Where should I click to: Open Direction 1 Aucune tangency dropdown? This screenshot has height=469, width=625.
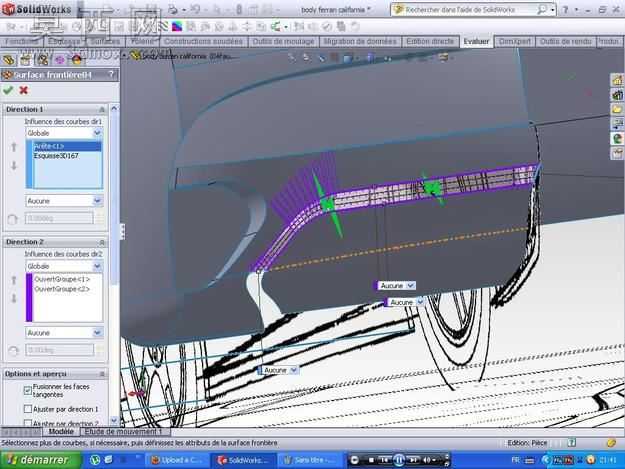(x=97, y=201)
